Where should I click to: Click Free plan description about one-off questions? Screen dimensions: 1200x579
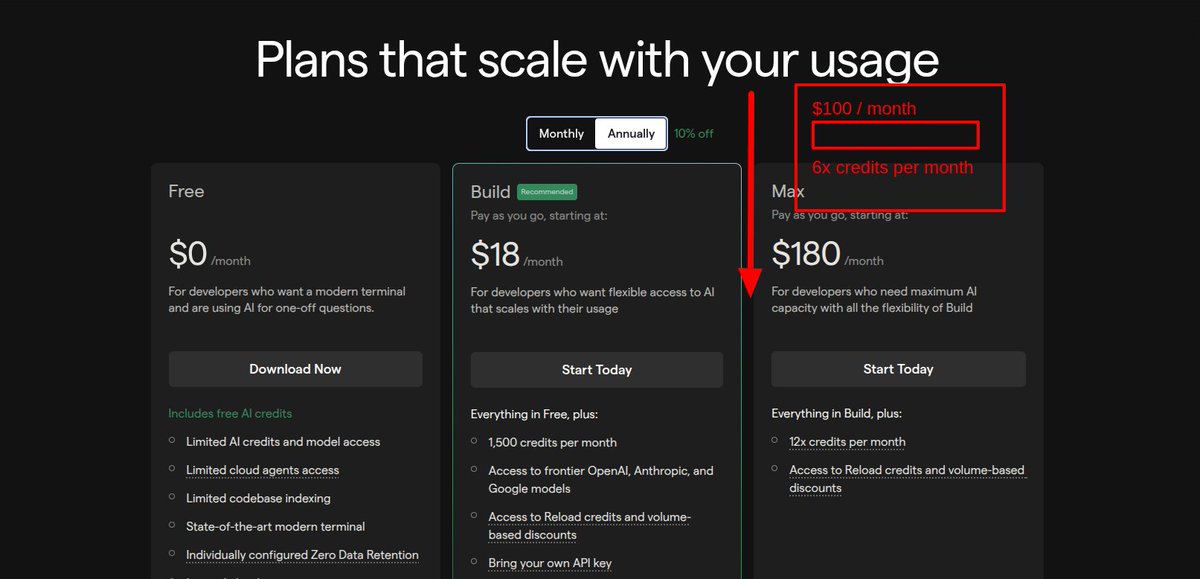tap(287, 300)
